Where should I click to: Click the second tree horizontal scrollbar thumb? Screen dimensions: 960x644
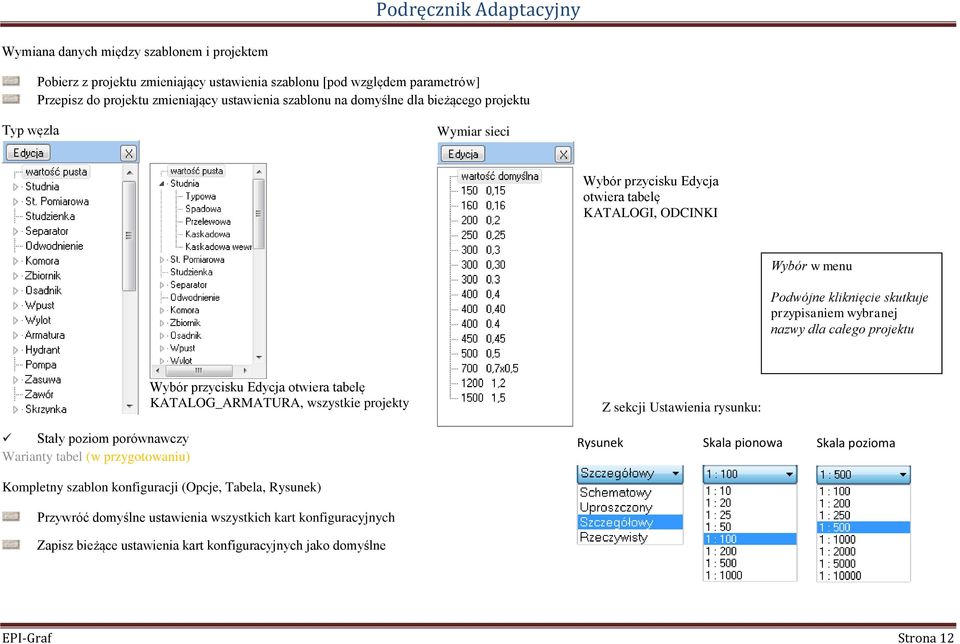[198, 370]
